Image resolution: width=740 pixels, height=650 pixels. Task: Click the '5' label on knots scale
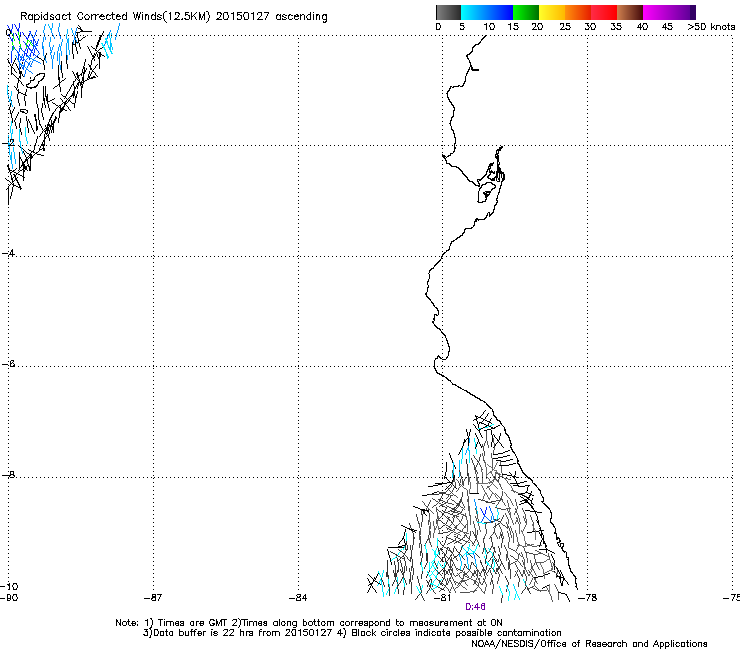tap(462, 27)
